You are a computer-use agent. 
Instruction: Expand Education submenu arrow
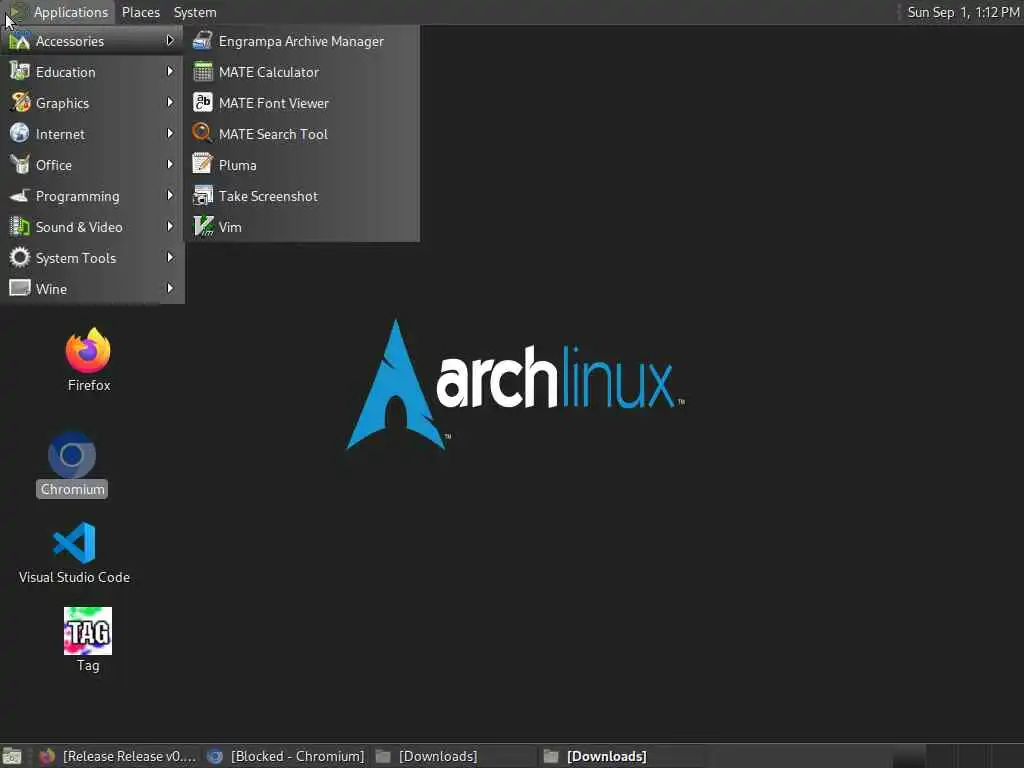[x=170, y=71]
